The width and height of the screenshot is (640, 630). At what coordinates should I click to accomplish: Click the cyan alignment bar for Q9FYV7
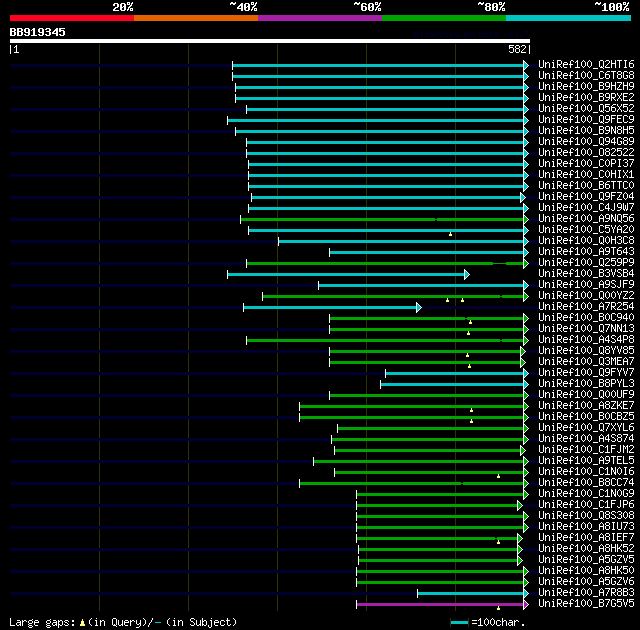[x=455, y=374]
